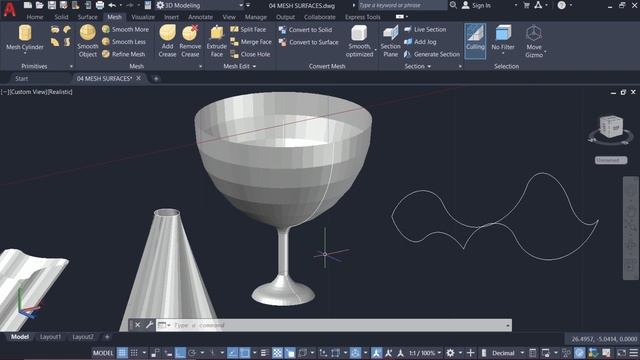The height and width of the screenshot is (360, 640).
Task: Pick the Merge Face tool
Action: 251,42
